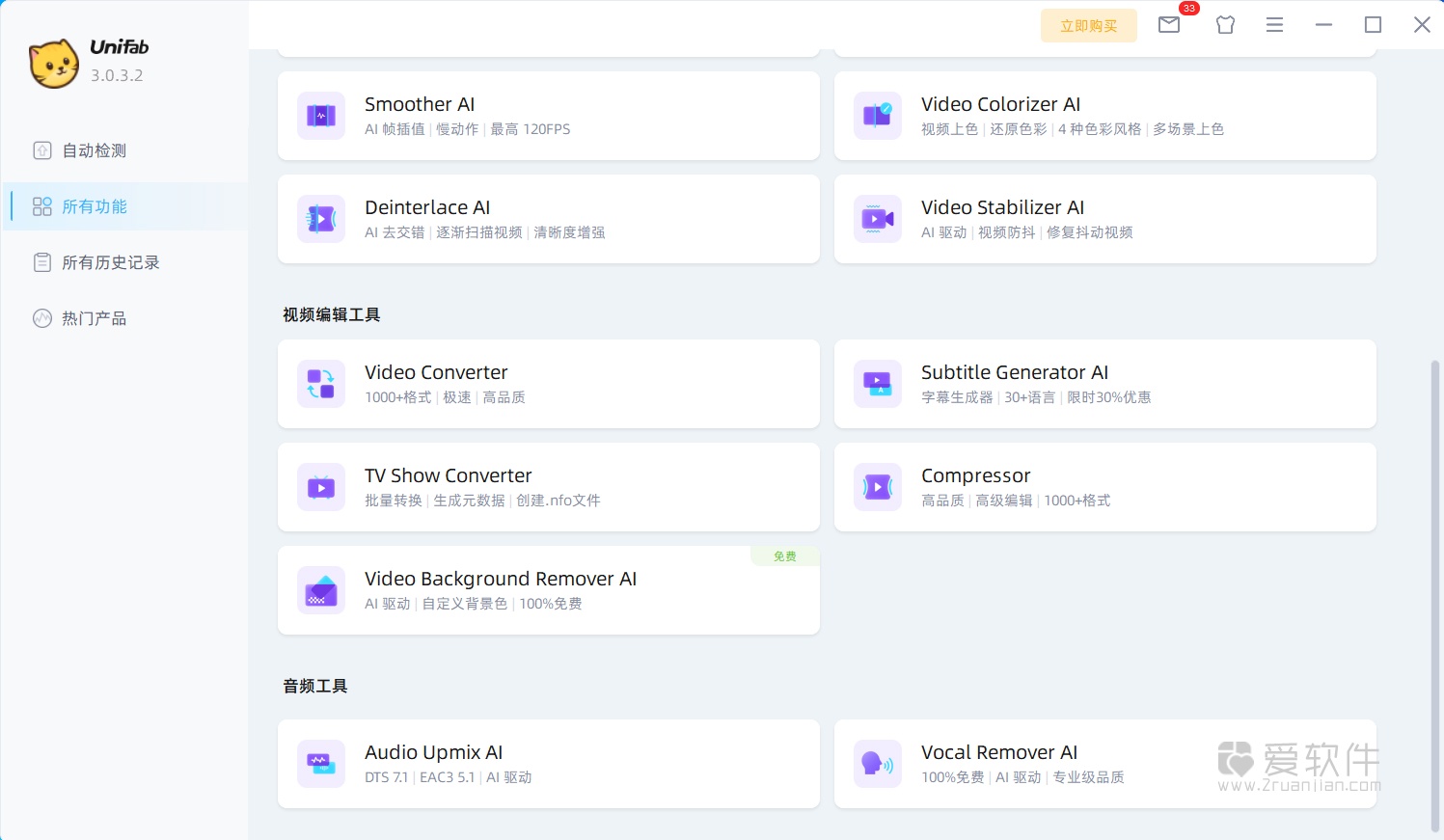The width and height of the screenshot is (1444, 840).
Task: Click the 立即购买 purchase button
Action: point(1088,26)
